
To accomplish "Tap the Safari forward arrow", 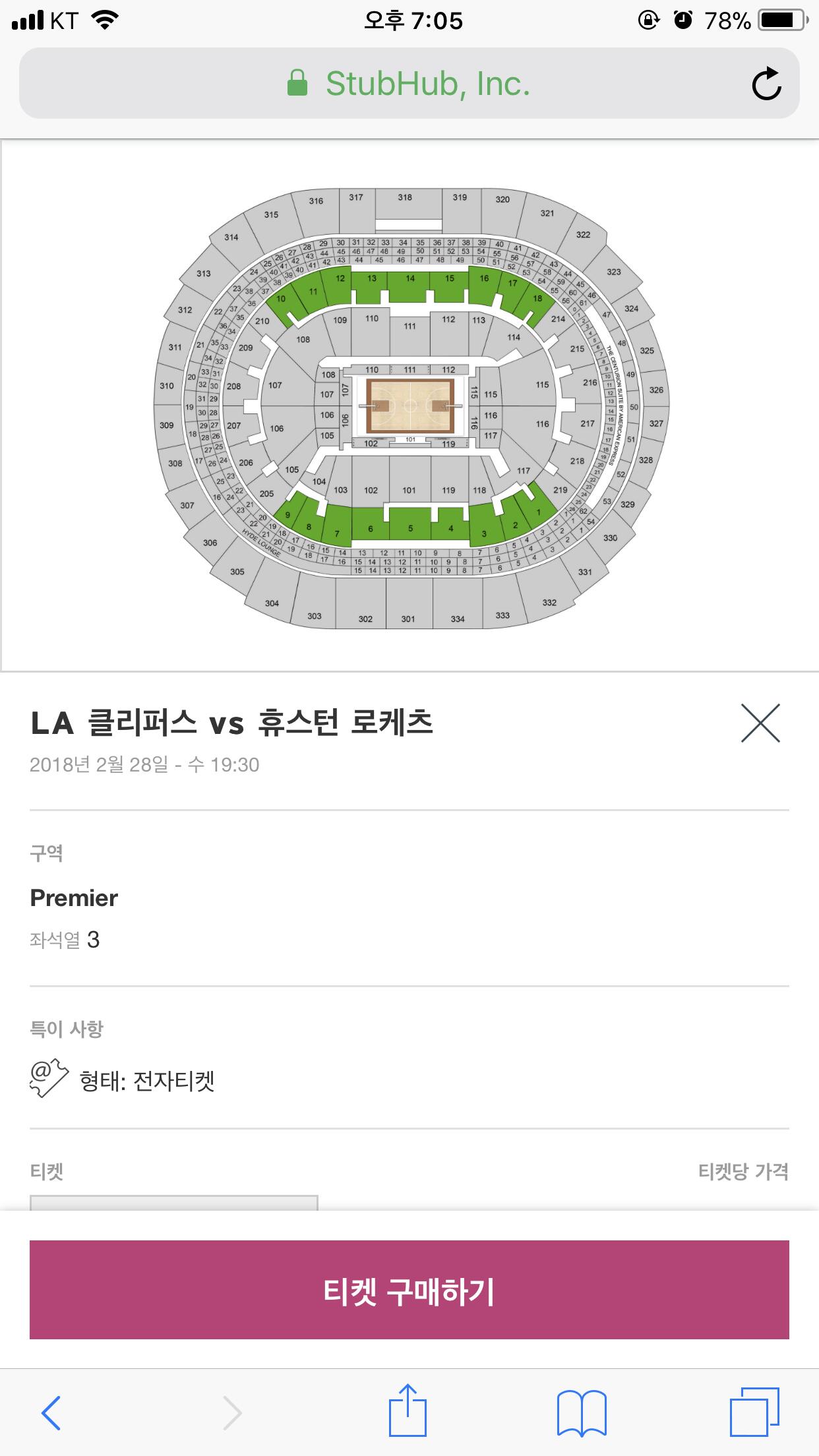I will coord(232,1412).
